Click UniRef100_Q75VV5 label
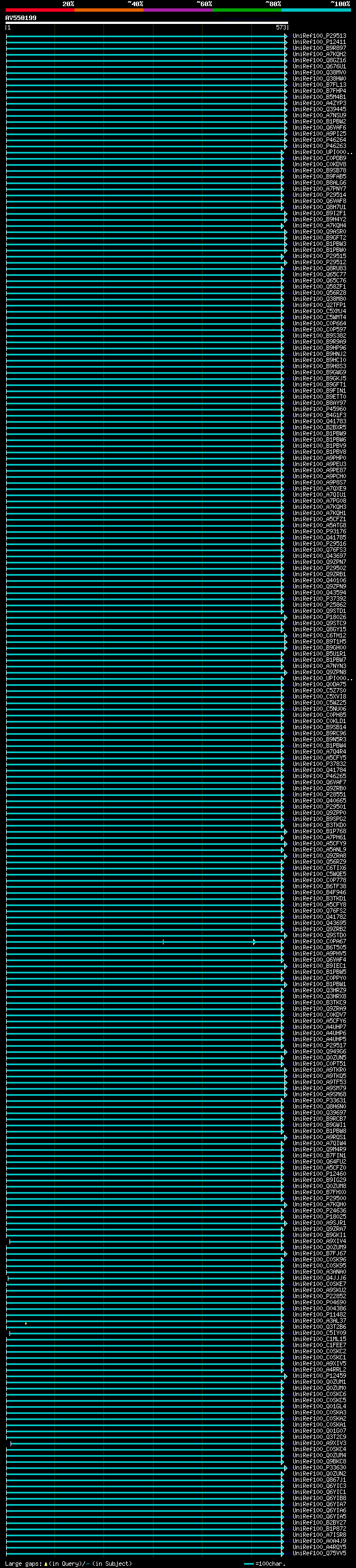Image resolution: width=356 pixels, height=1568 pixels. (x=319, y=1554)
